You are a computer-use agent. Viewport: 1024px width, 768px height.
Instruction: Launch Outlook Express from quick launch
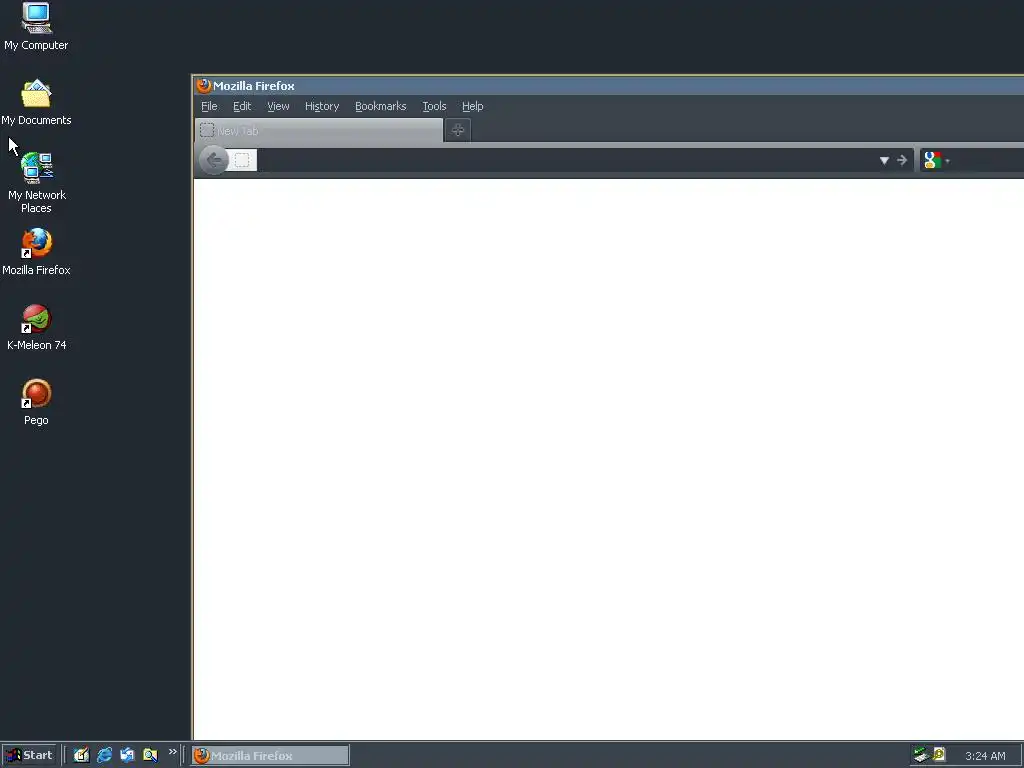127,755
